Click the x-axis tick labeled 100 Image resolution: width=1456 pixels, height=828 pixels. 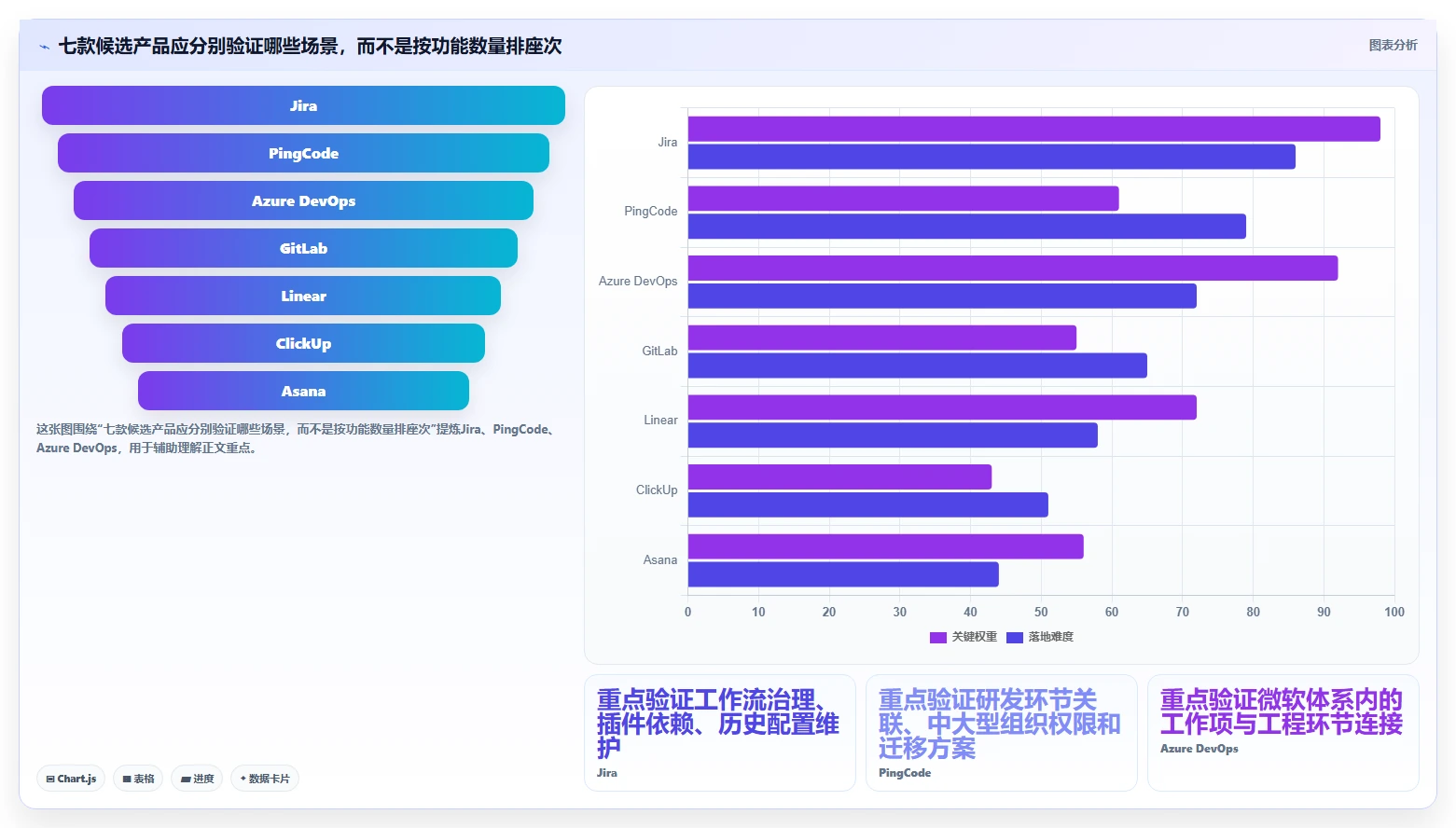coord(1394,613)
